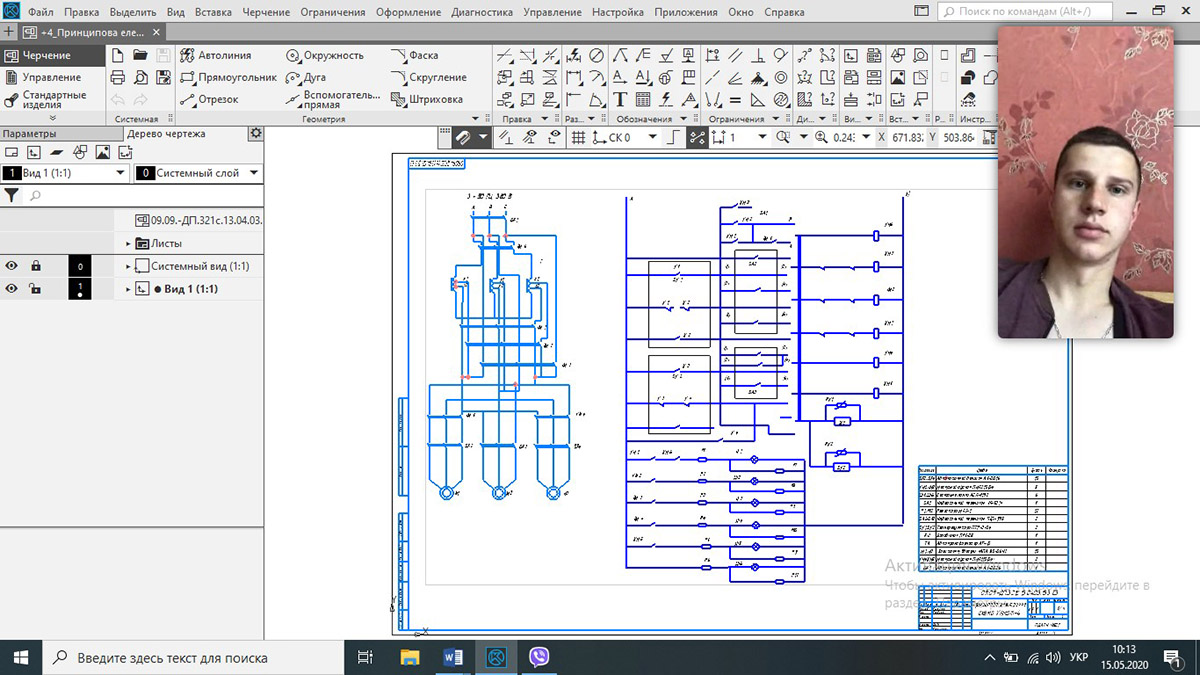Open Viber from the Windows taskbar

[540, 657]
